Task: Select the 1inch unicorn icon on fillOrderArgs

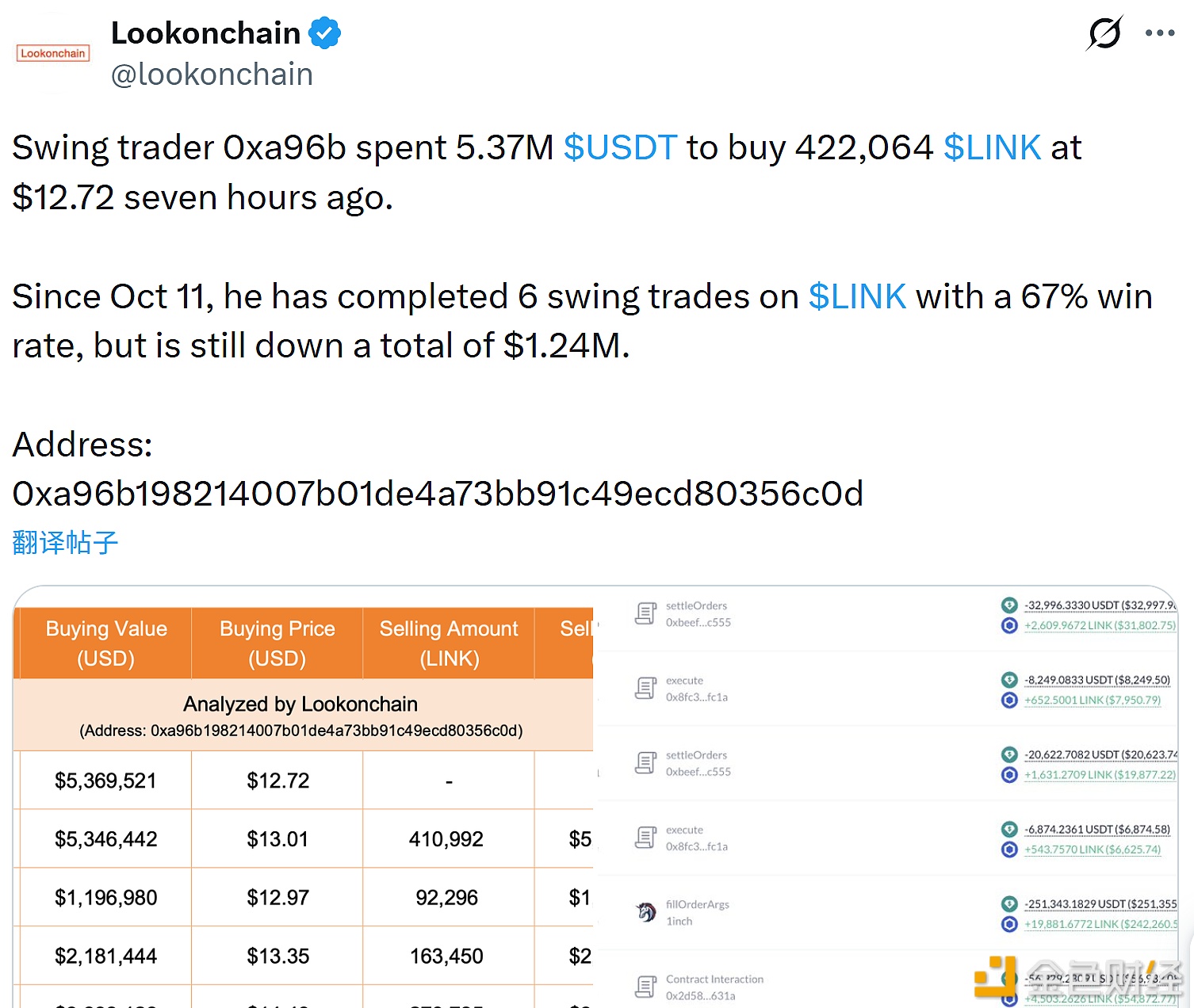Action: 645,911
